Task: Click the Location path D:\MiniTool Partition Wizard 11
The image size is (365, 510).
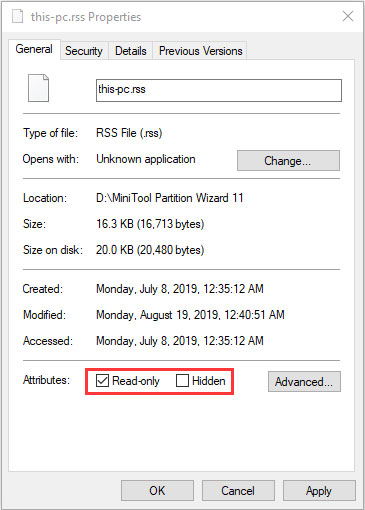Action: 170,198
